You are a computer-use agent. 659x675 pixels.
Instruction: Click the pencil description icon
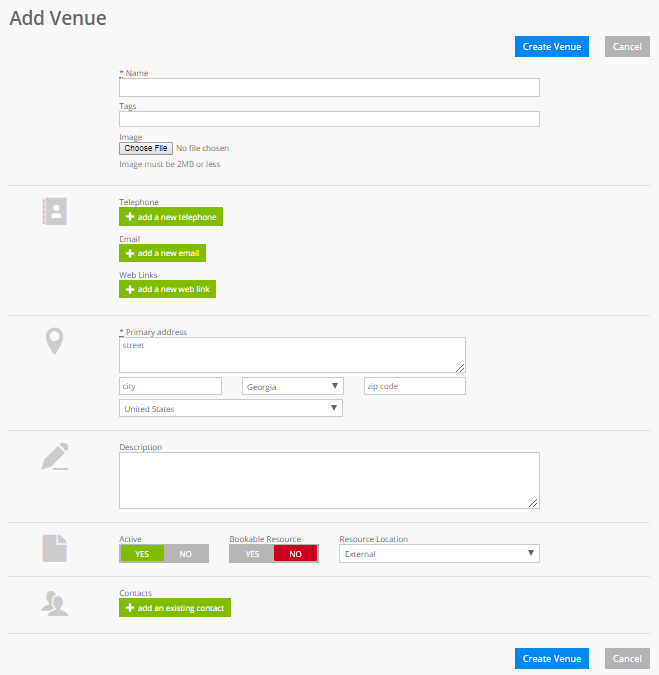pos(55,456)
